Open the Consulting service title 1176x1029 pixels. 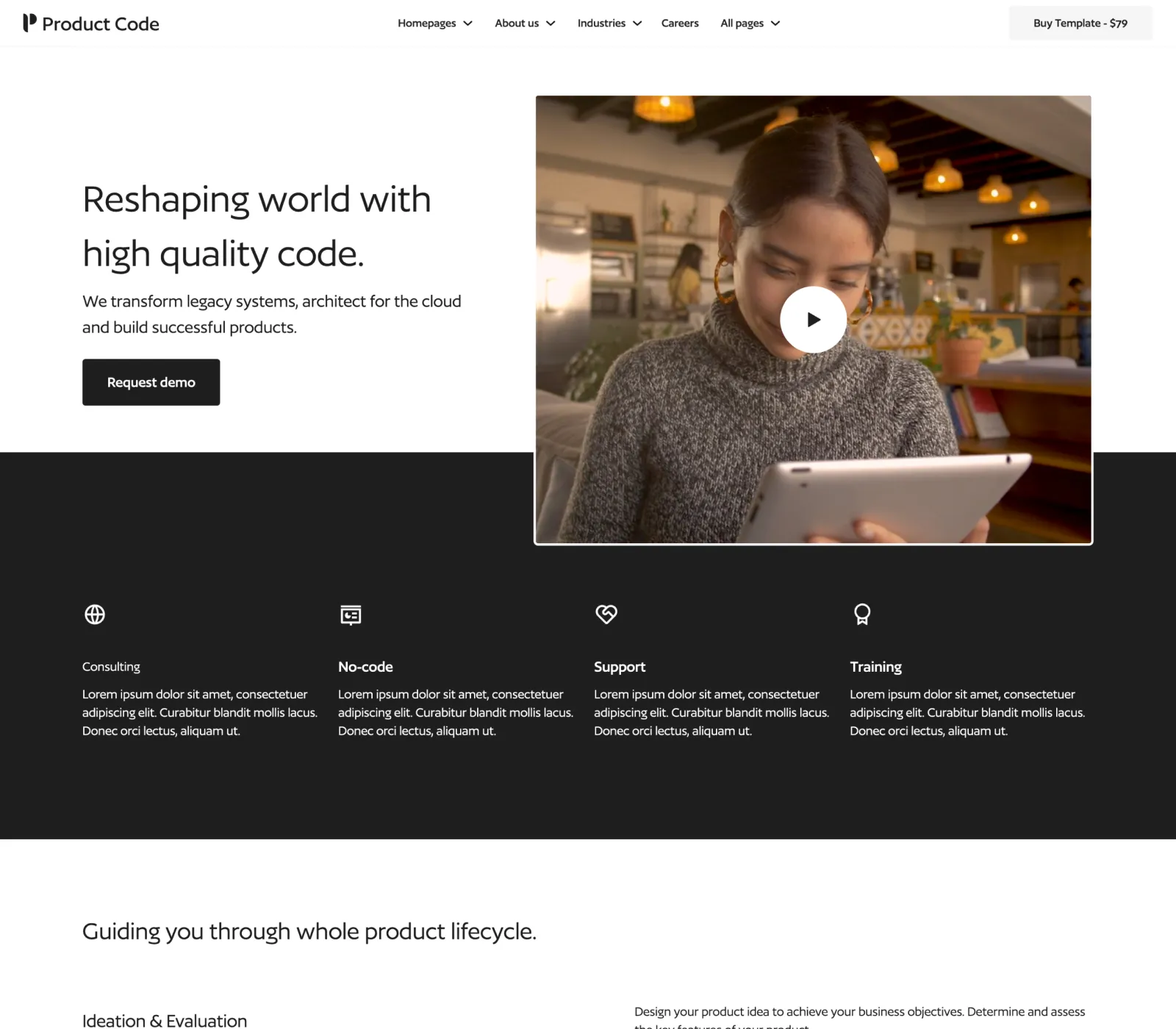[x=111, y=667]
